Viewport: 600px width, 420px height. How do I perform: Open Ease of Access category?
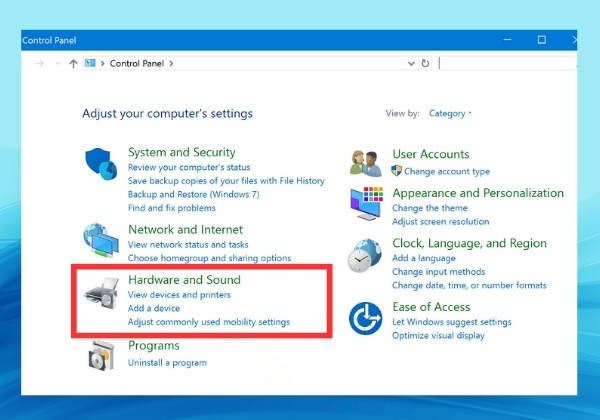click(431, 307)
